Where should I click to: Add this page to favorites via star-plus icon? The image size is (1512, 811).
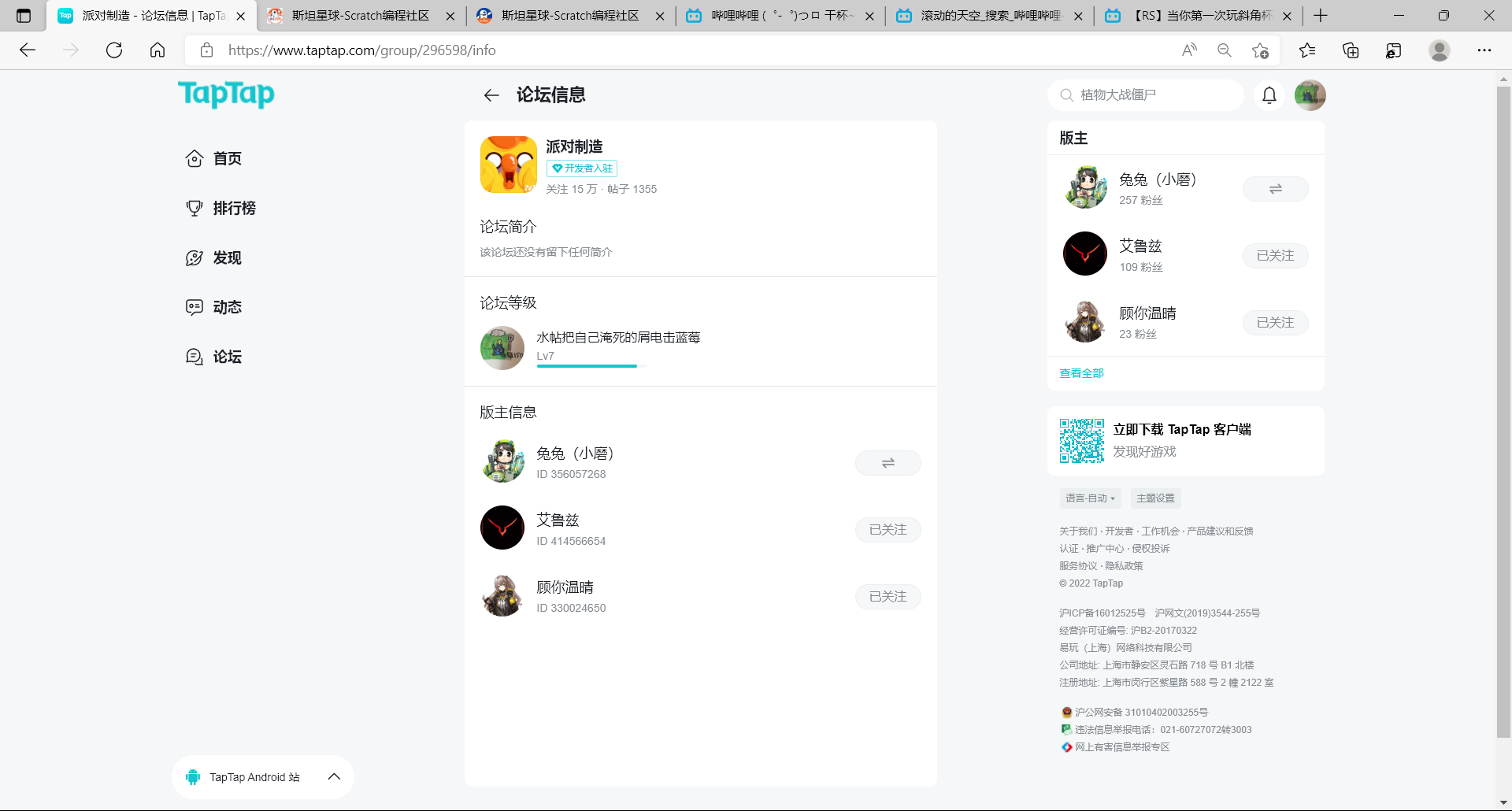point(1260,50)
